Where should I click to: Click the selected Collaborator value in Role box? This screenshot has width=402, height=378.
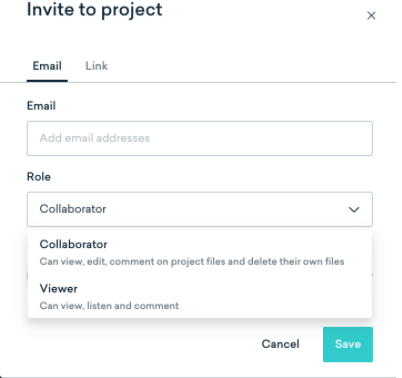[x=73, y=209]
